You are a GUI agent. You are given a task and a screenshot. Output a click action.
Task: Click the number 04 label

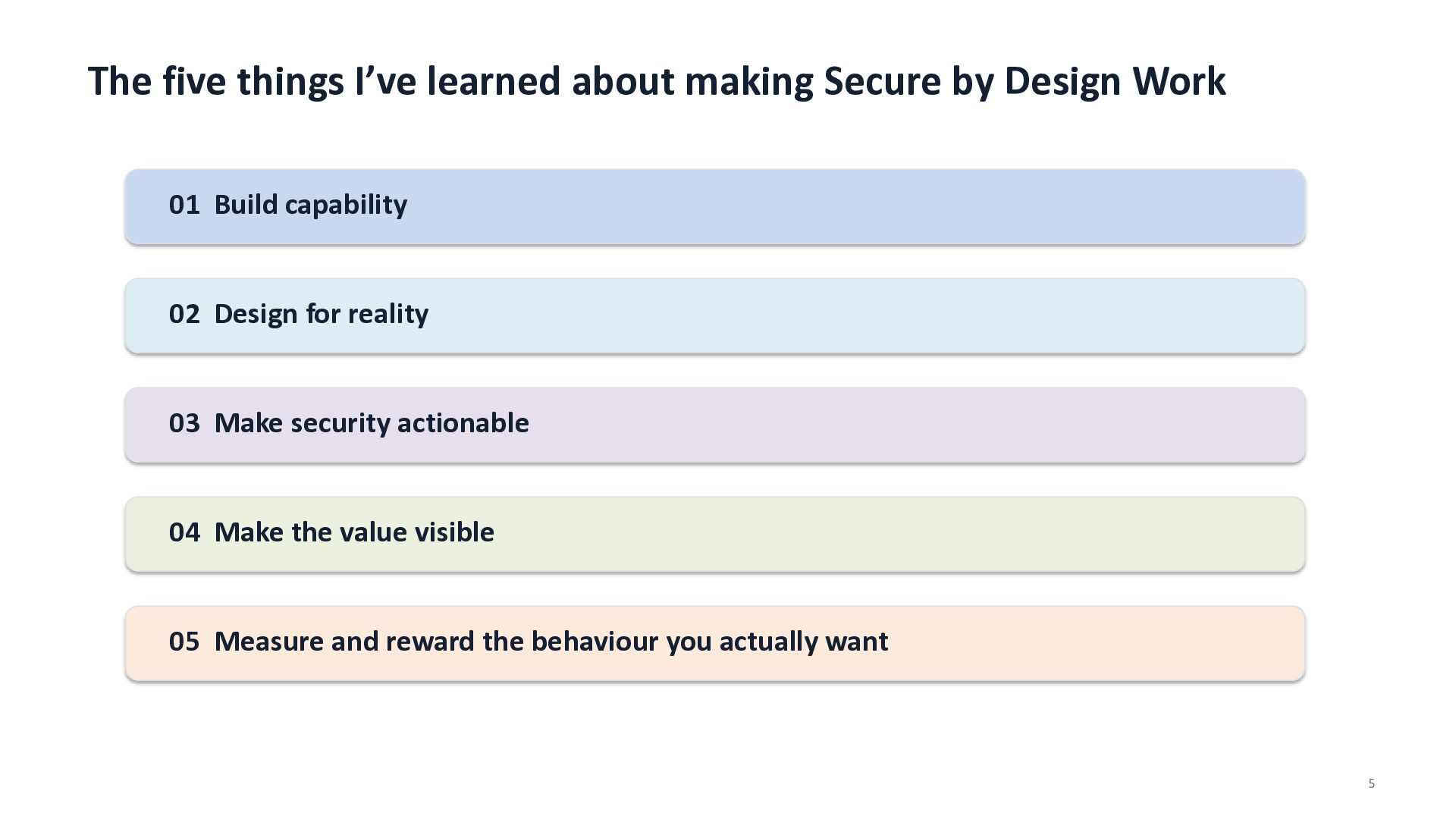pos(184,532)
